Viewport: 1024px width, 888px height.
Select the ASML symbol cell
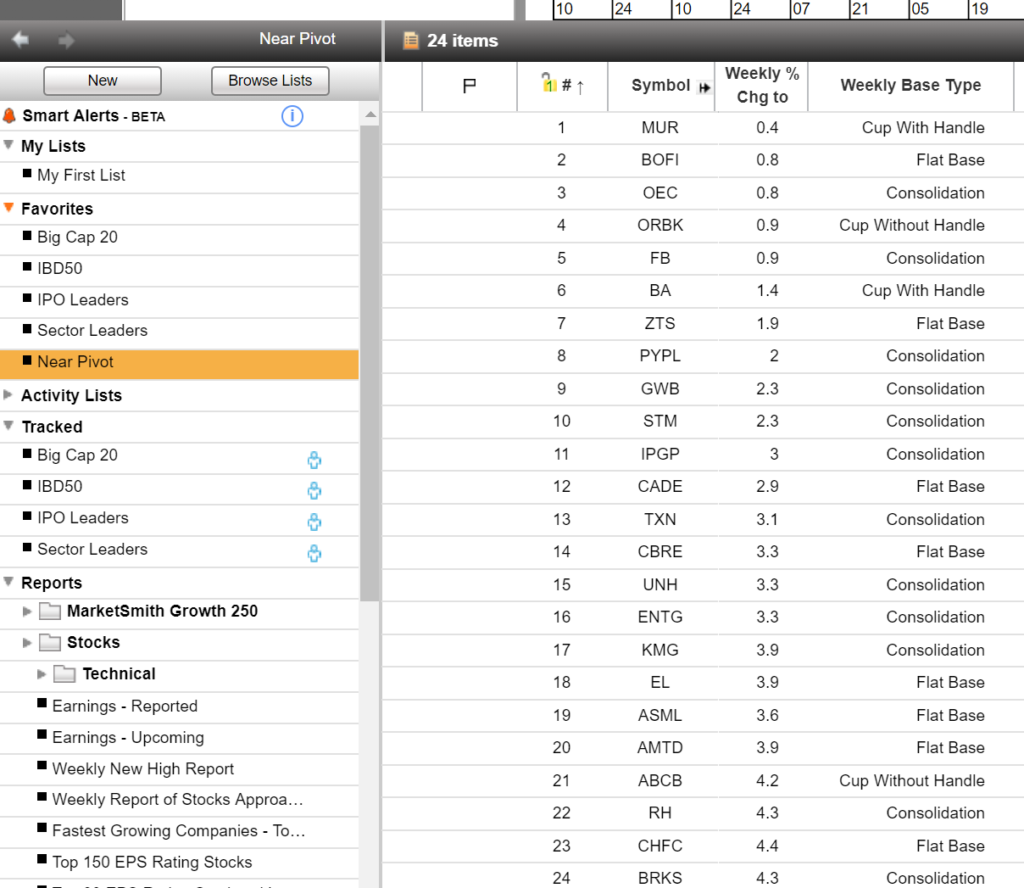660,715
